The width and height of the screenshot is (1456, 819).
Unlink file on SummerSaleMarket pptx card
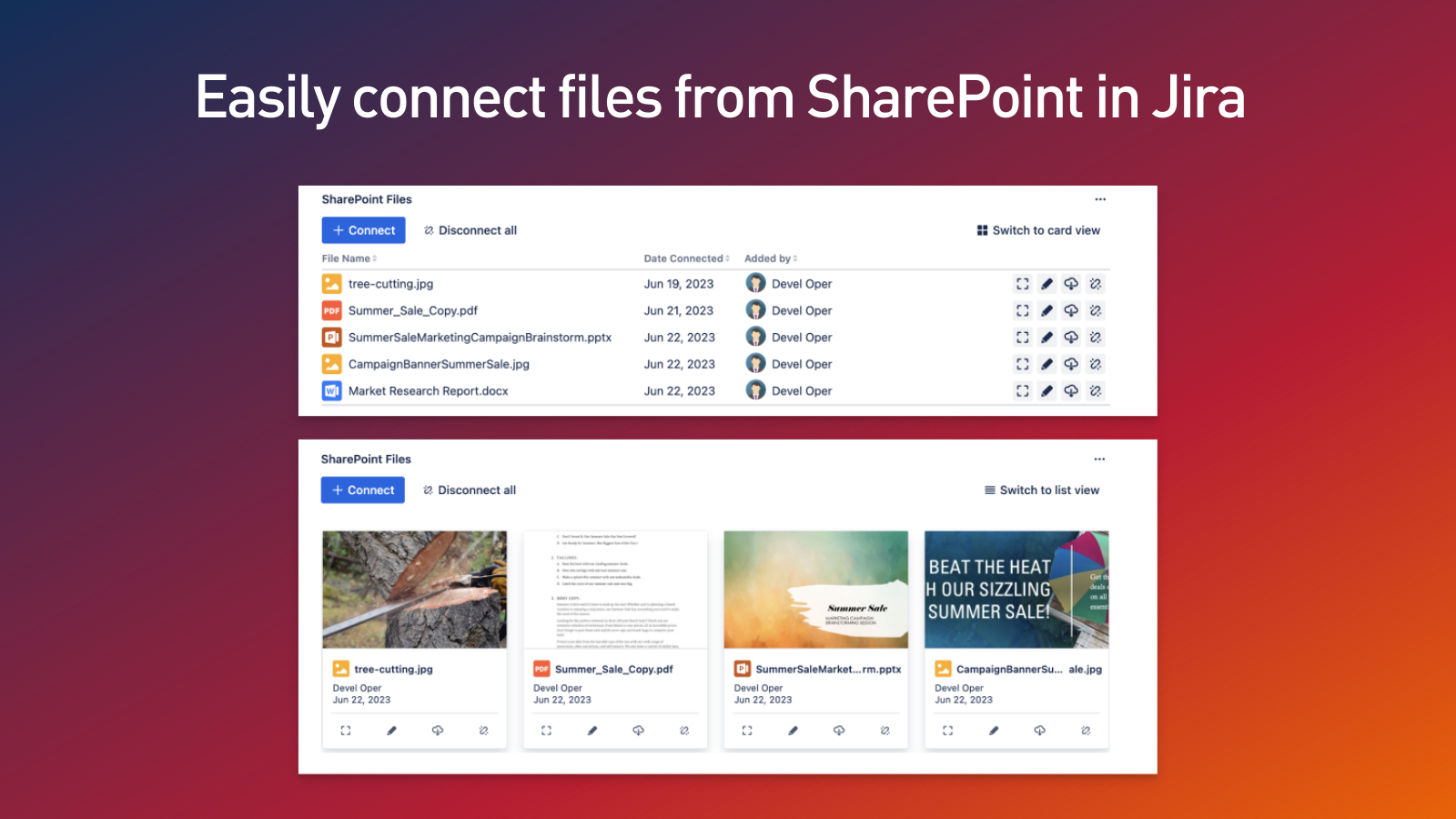pos(885,731)
